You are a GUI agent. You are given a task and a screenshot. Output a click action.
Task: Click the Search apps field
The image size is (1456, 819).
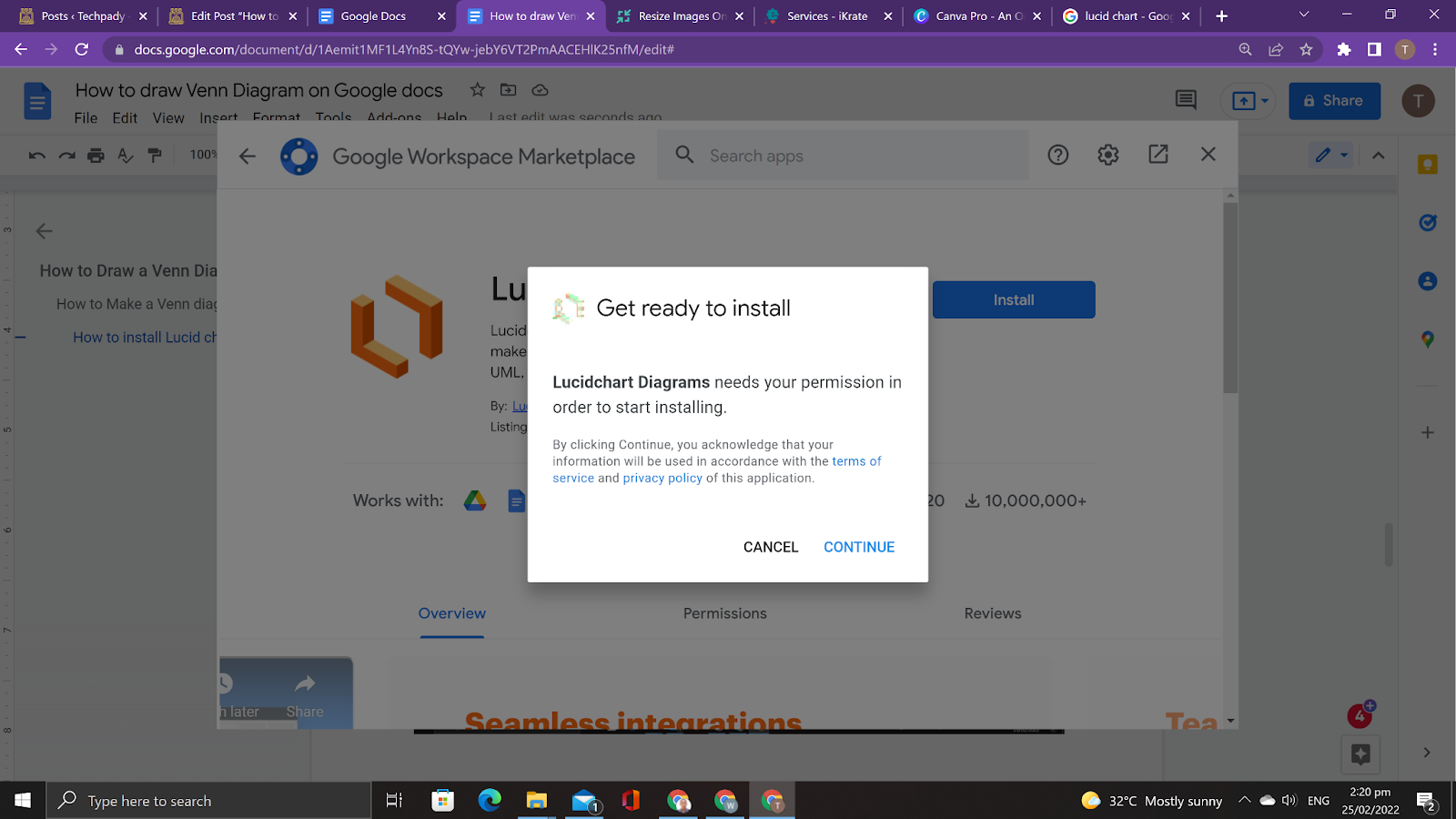click(x=844, y=156)
